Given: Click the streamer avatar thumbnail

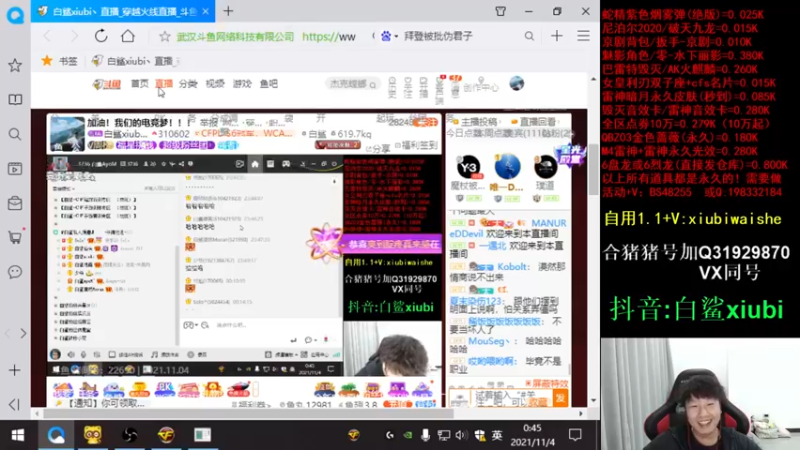Looking at the screenshot, I should pyautogui.click(x=67, y=134).
